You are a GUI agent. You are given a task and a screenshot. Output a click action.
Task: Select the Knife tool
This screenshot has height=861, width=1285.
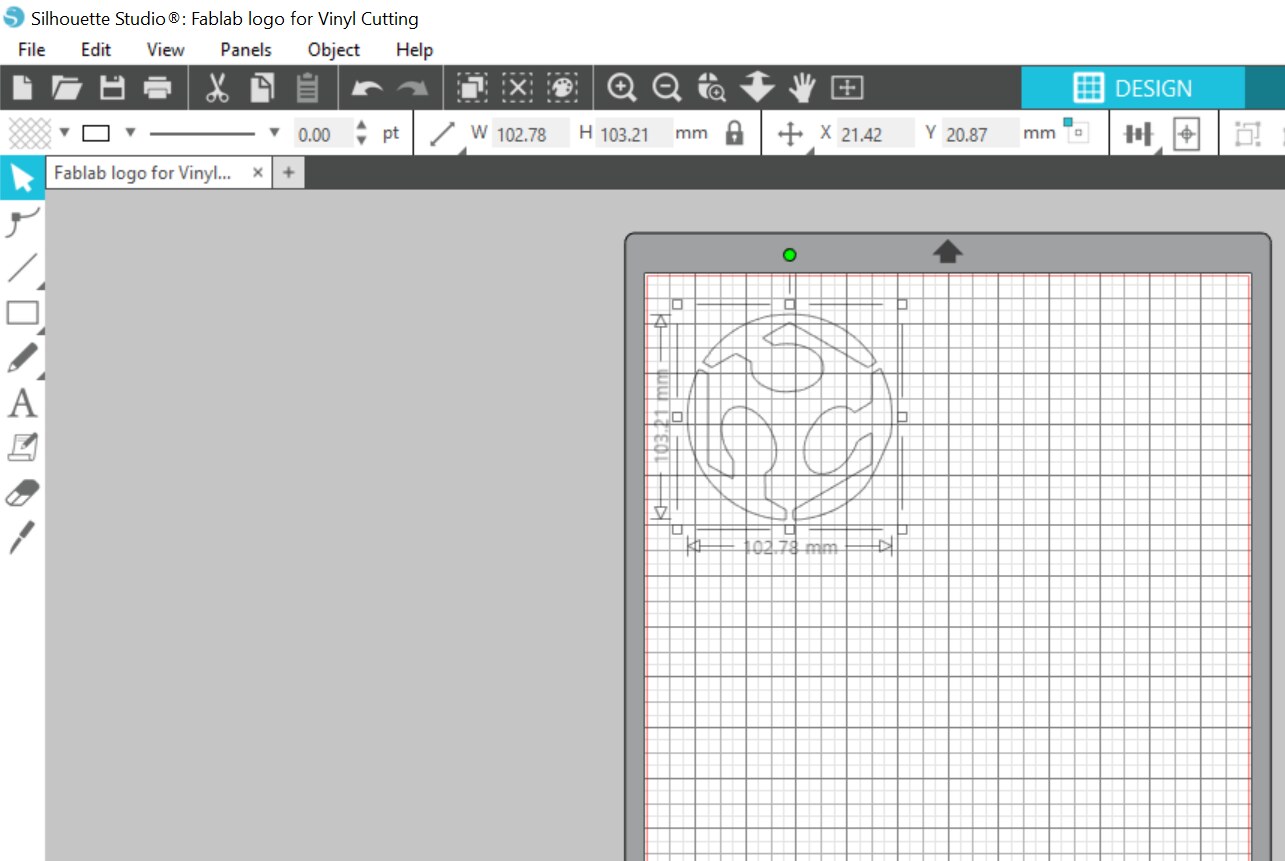pos(22,537)
